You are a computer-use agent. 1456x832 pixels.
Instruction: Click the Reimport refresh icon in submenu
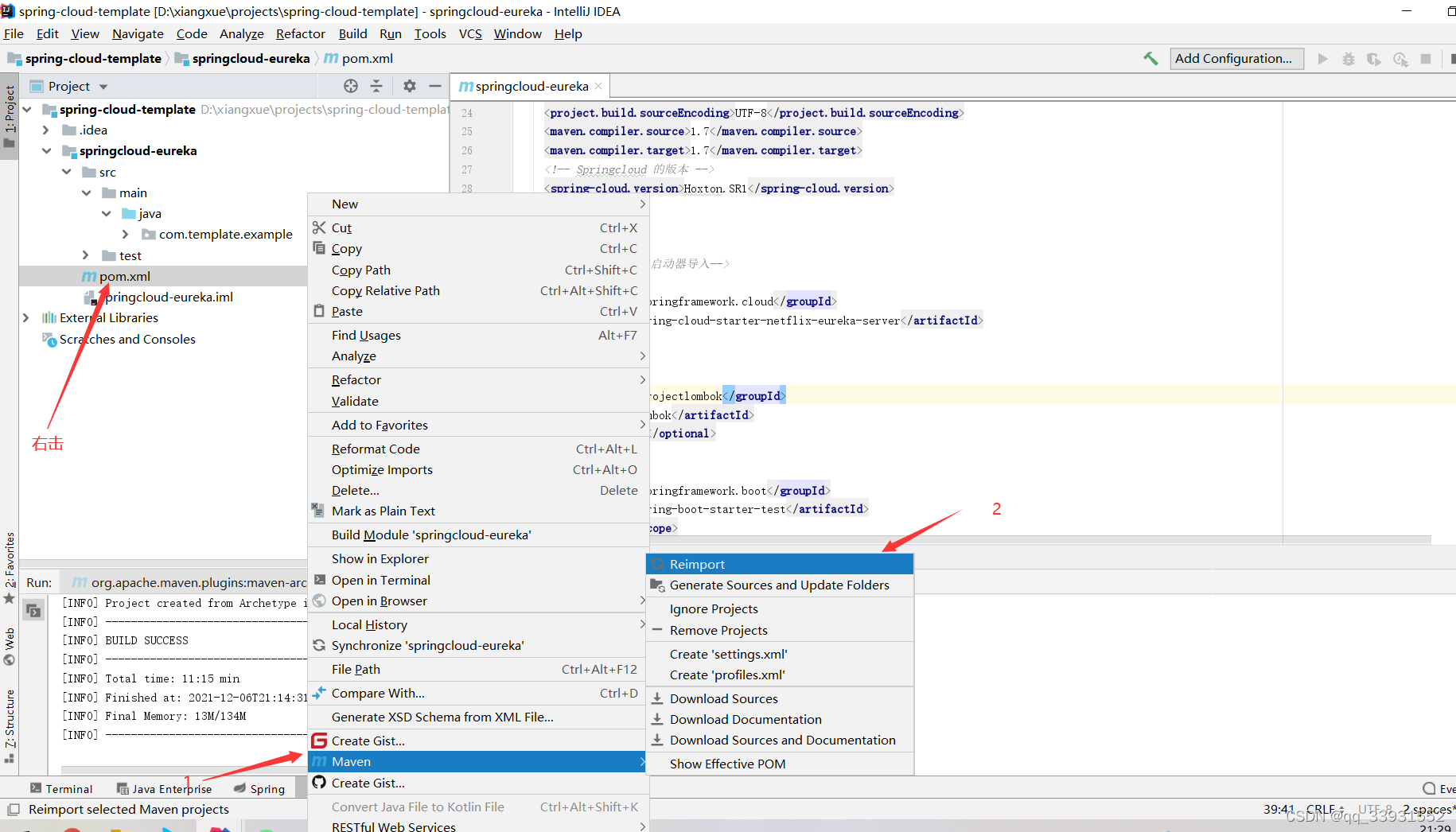coord(657,564)
